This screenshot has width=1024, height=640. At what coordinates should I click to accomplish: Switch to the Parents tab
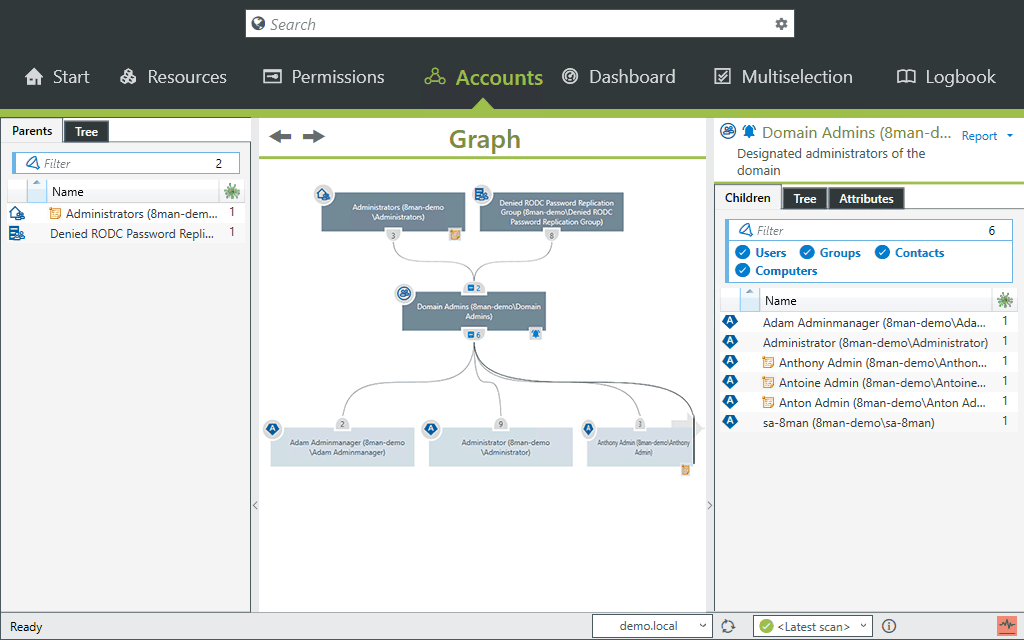click(31, 131)
